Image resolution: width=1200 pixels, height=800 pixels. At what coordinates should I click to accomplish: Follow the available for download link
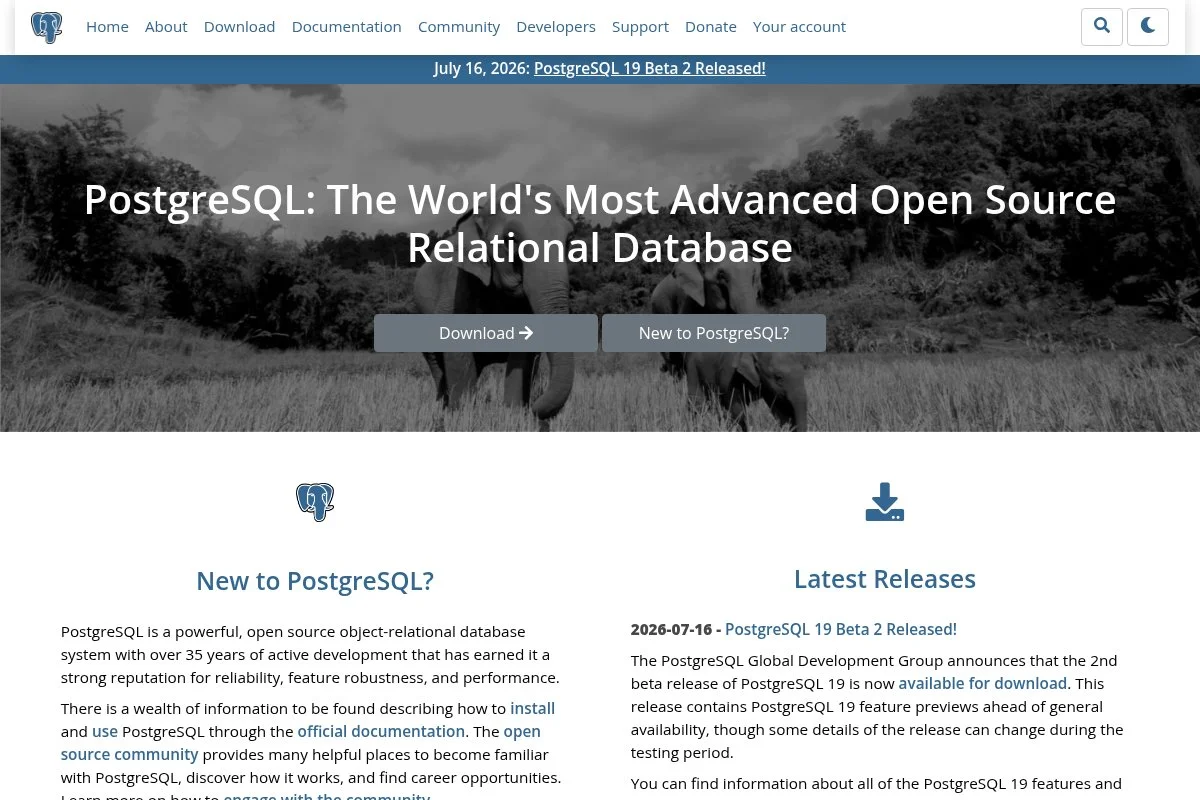coord(983,684)
